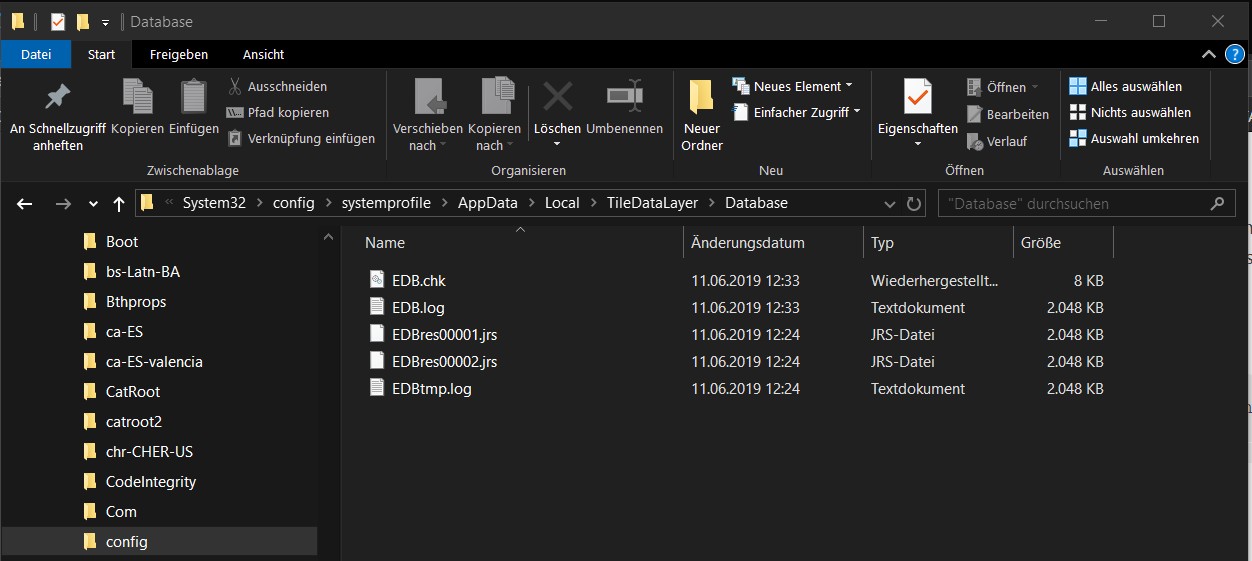Screen dimensions: 1252x561
Task: Click Pfad kopieren
Action: [277, 113]
